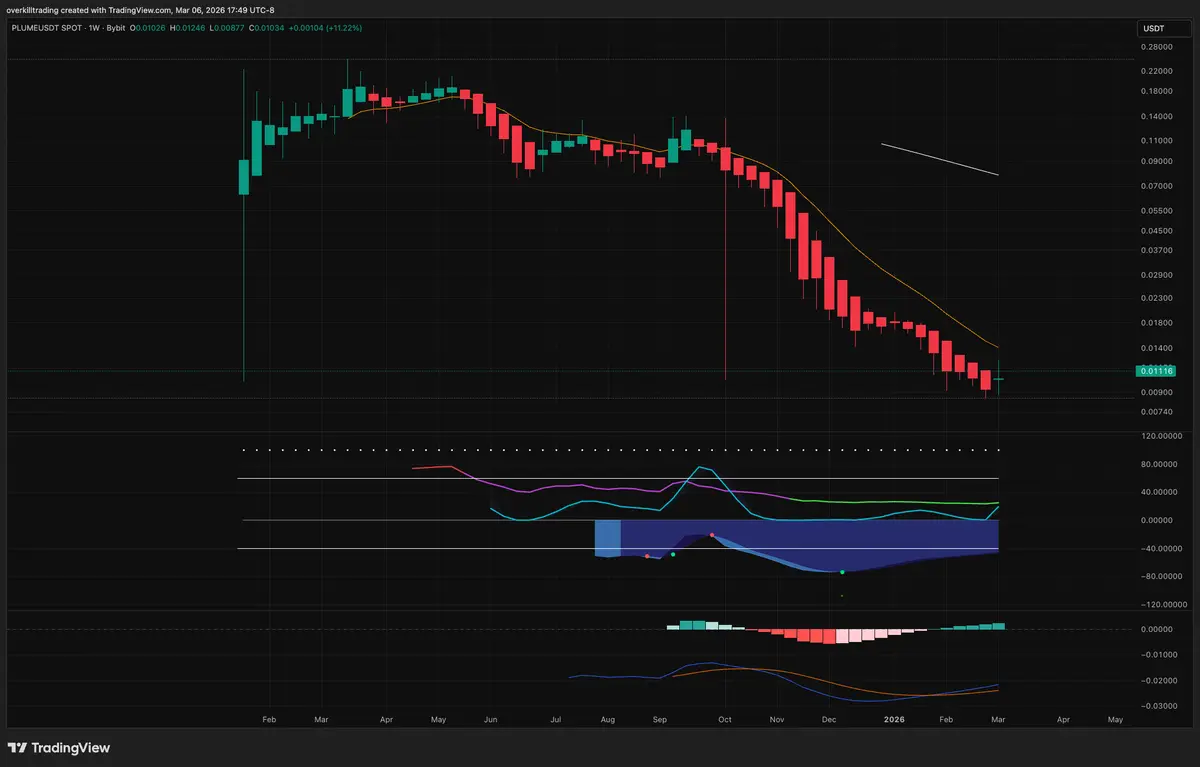
Task: Click the -80.00000 oscillator axis label
Action: point(1160,577)
